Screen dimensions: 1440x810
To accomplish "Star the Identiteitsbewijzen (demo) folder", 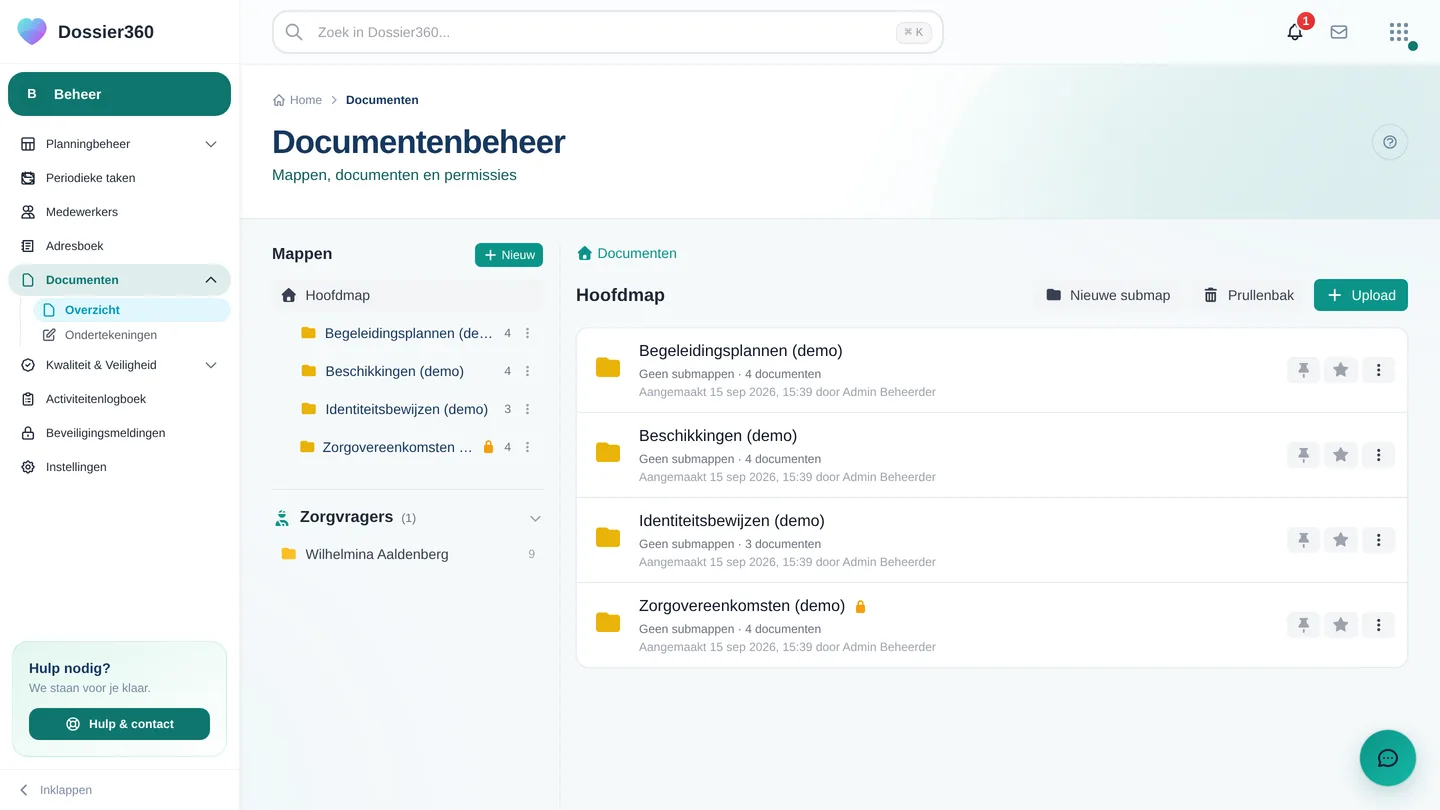I will tap(1341, 540).
